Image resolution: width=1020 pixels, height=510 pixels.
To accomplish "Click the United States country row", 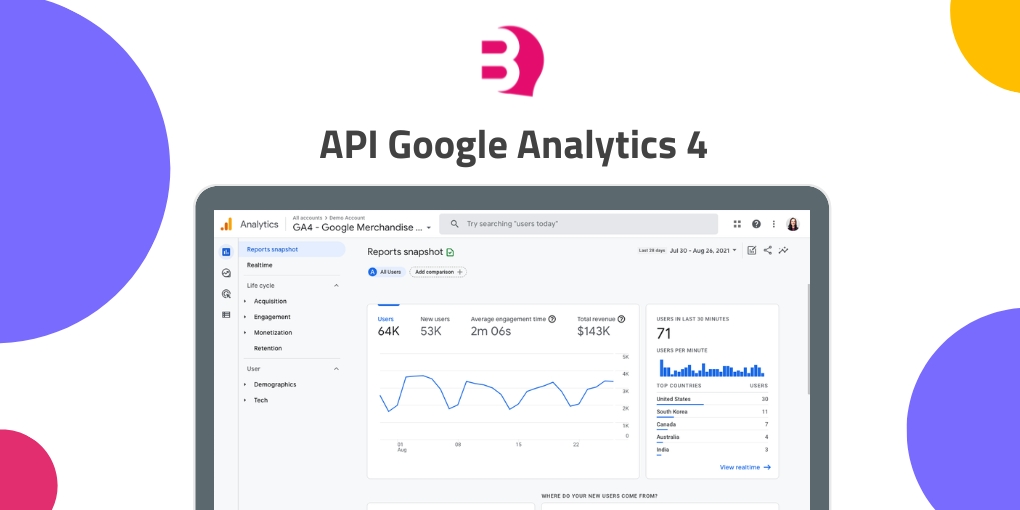I will click(x=712, y=400).
